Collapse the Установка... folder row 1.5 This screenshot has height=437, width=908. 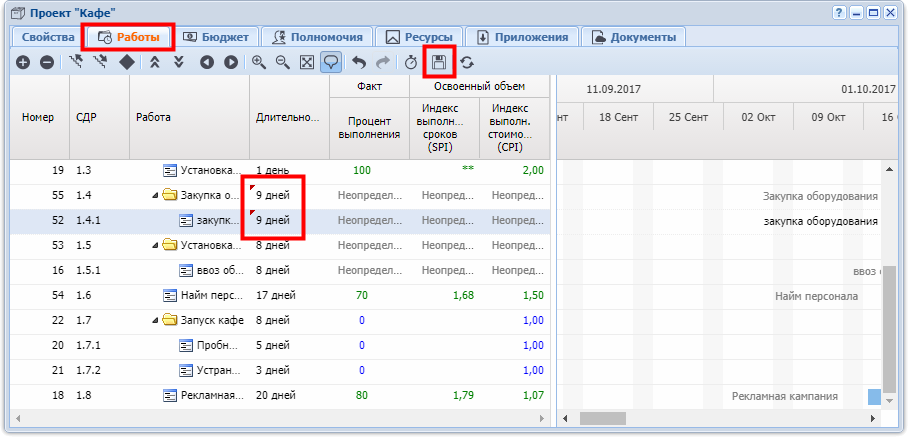click(155, 245)
